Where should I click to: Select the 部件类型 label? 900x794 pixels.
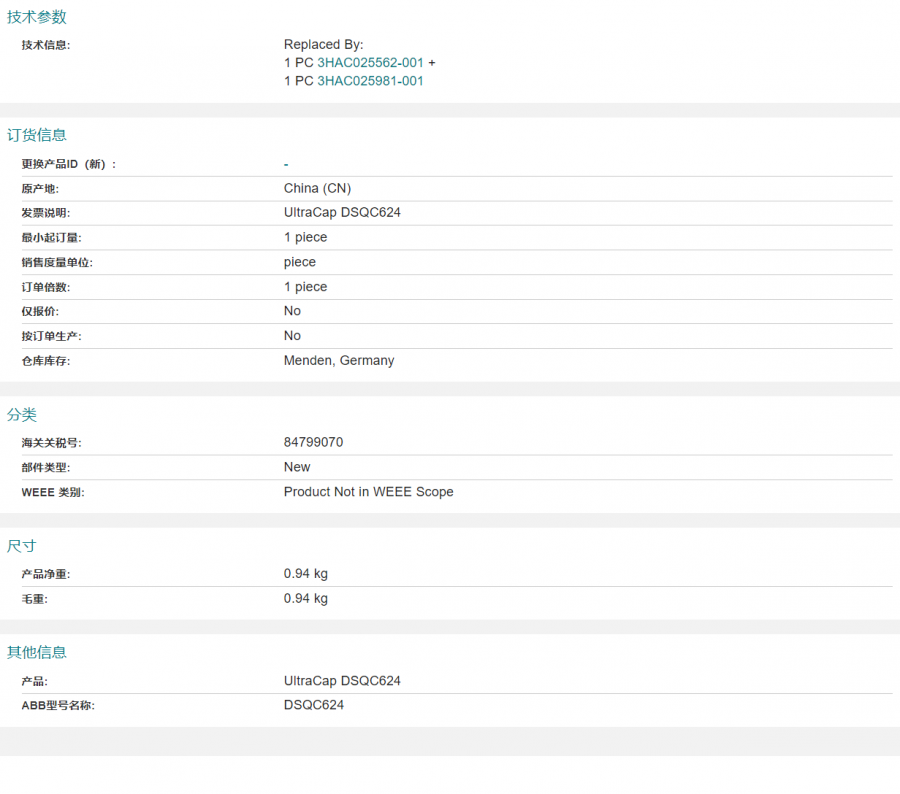pos(46,467)
